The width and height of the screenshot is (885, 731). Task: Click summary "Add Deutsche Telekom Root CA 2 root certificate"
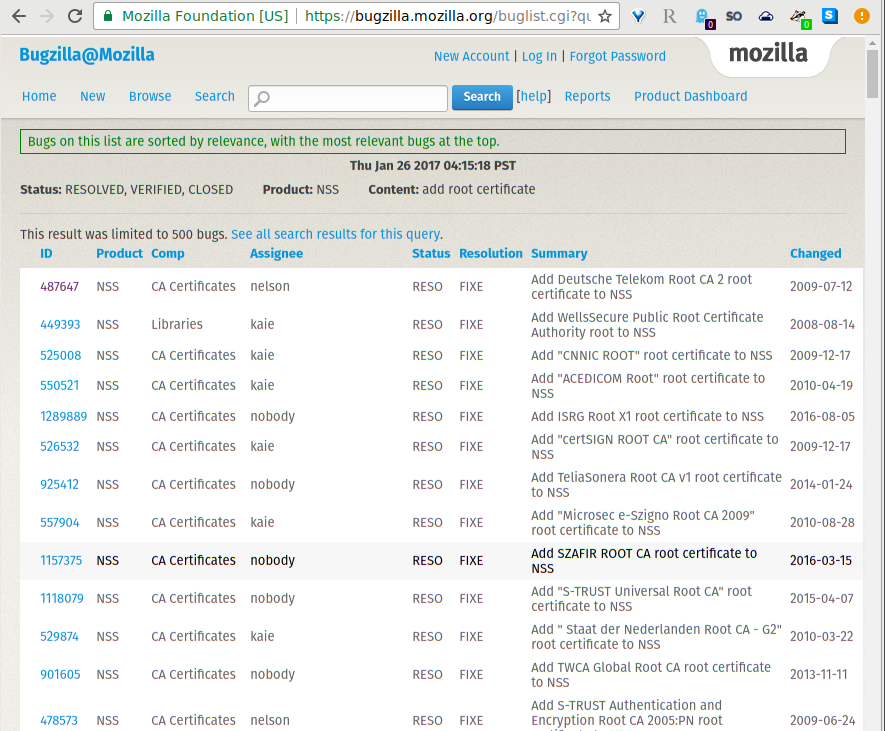641,287
